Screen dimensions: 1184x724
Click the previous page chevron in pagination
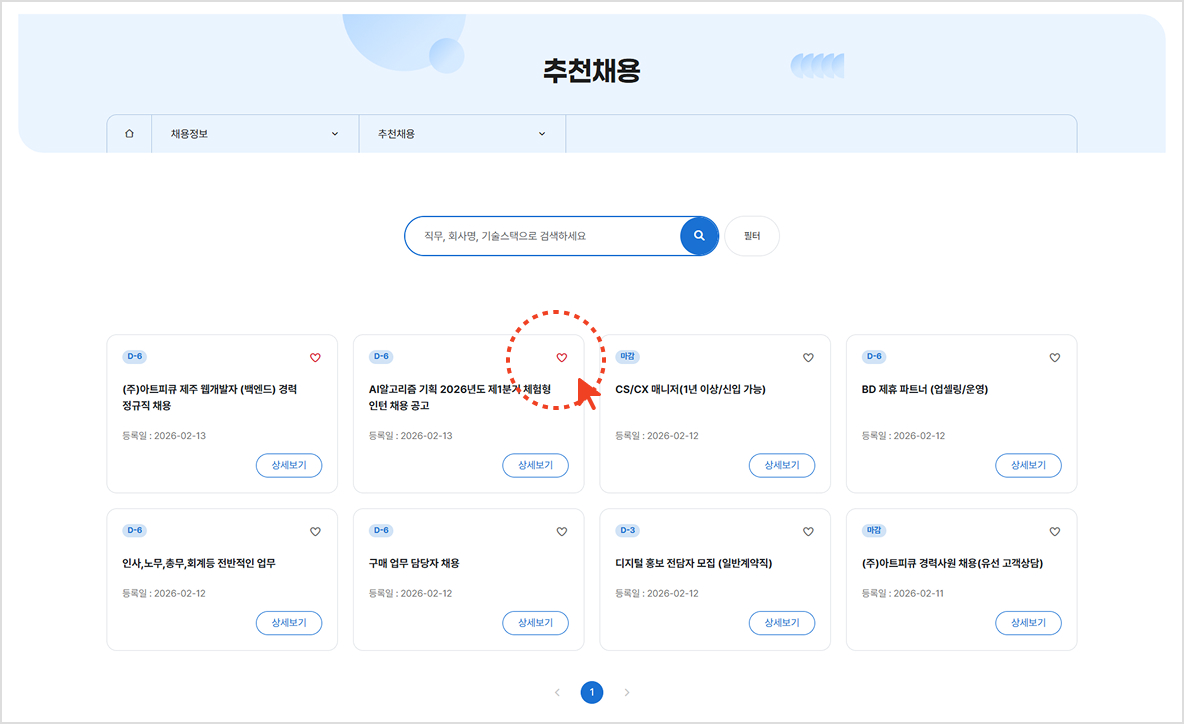pos(557,692)
